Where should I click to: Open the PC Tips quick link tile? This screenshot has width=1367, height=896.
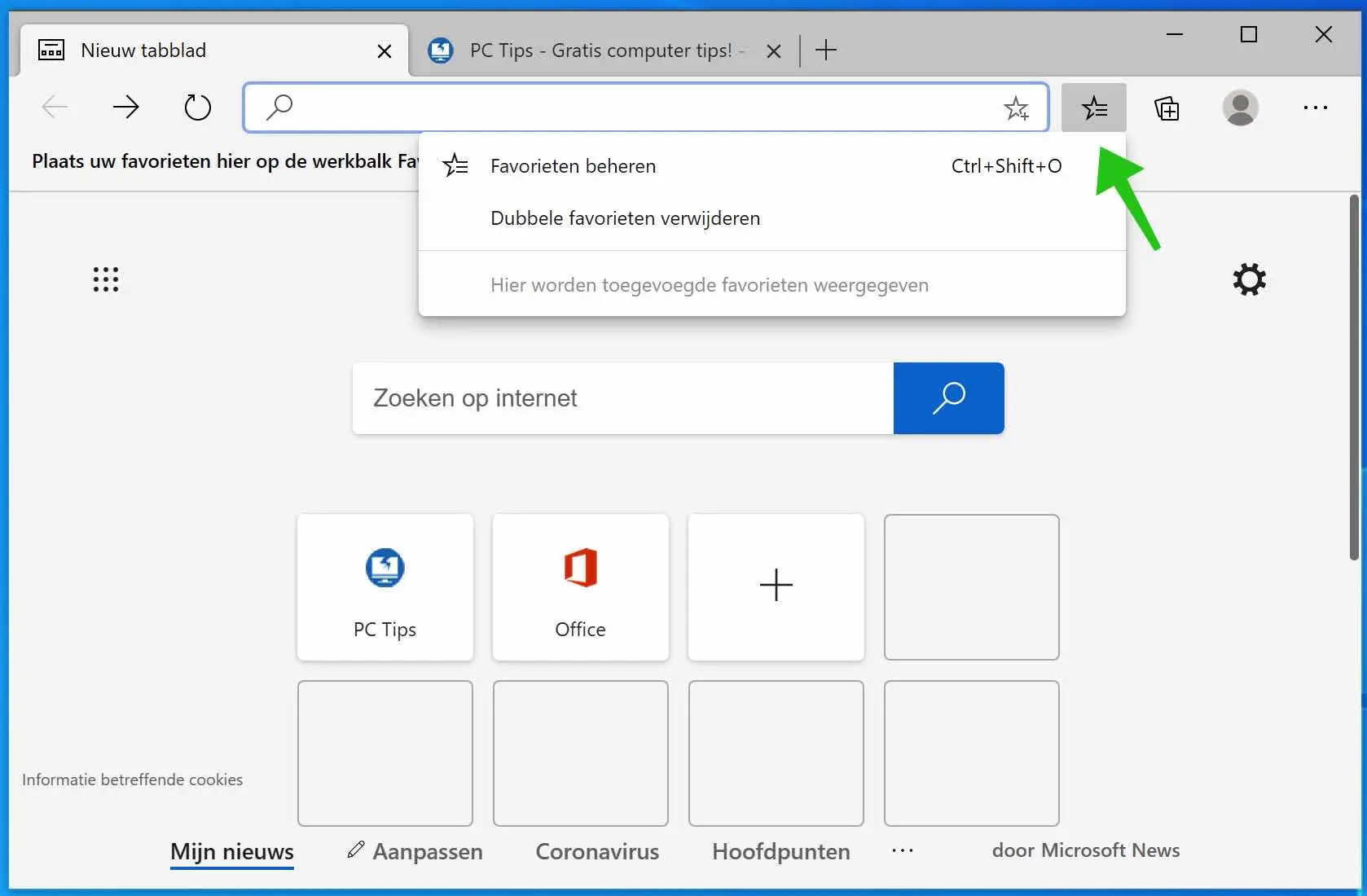point(385,586)
